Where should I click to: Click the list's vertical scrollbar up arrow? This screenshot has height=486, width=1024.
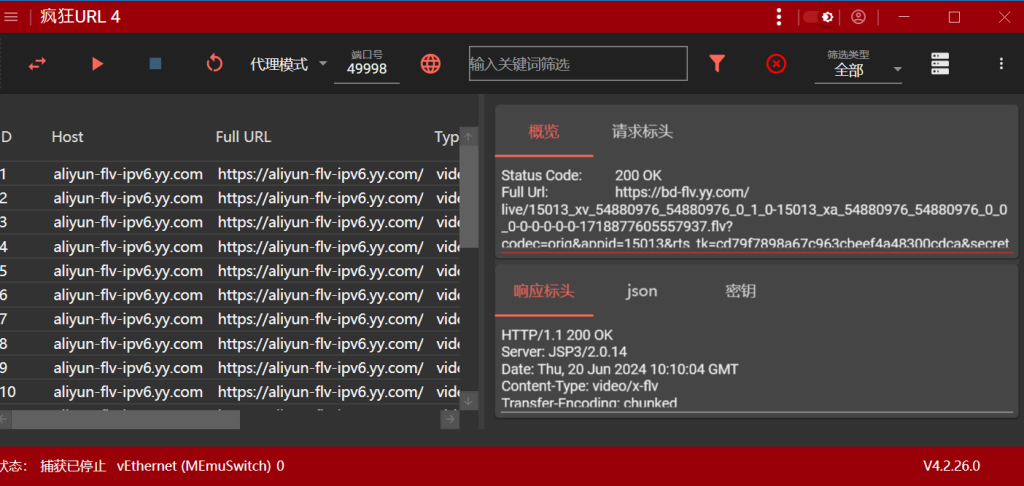click(468, 137)
